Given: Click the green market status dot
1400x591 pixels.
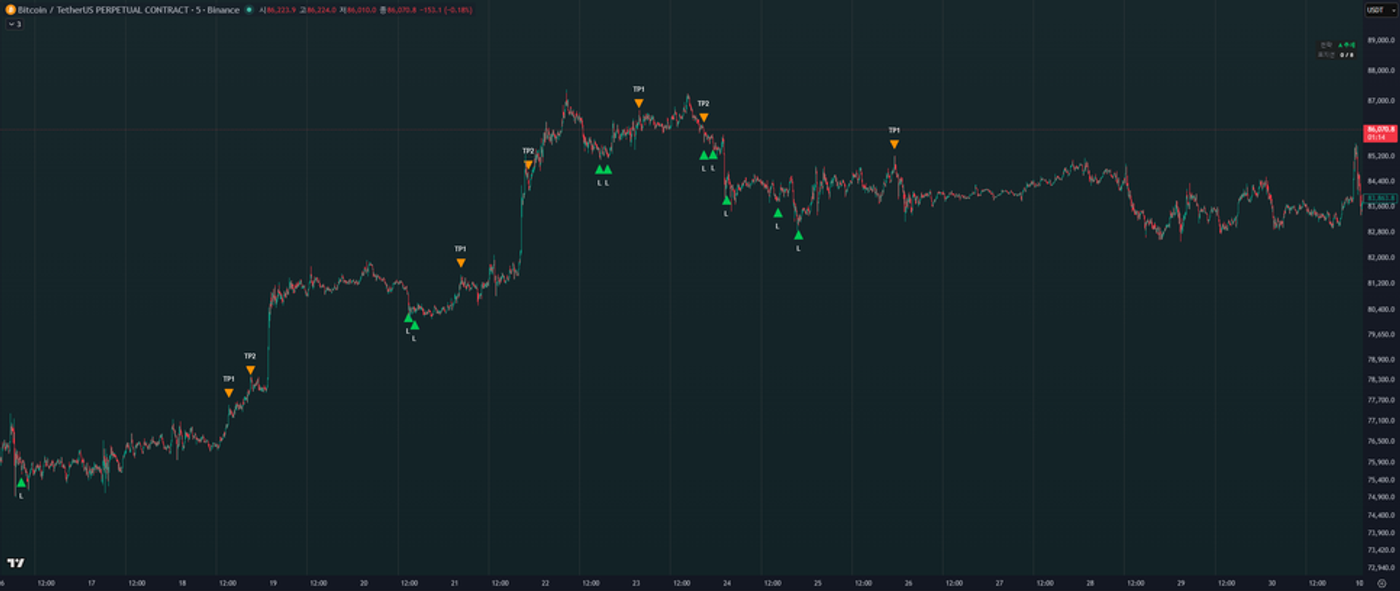Looking at the screenshot, I should tap(249, 9).
